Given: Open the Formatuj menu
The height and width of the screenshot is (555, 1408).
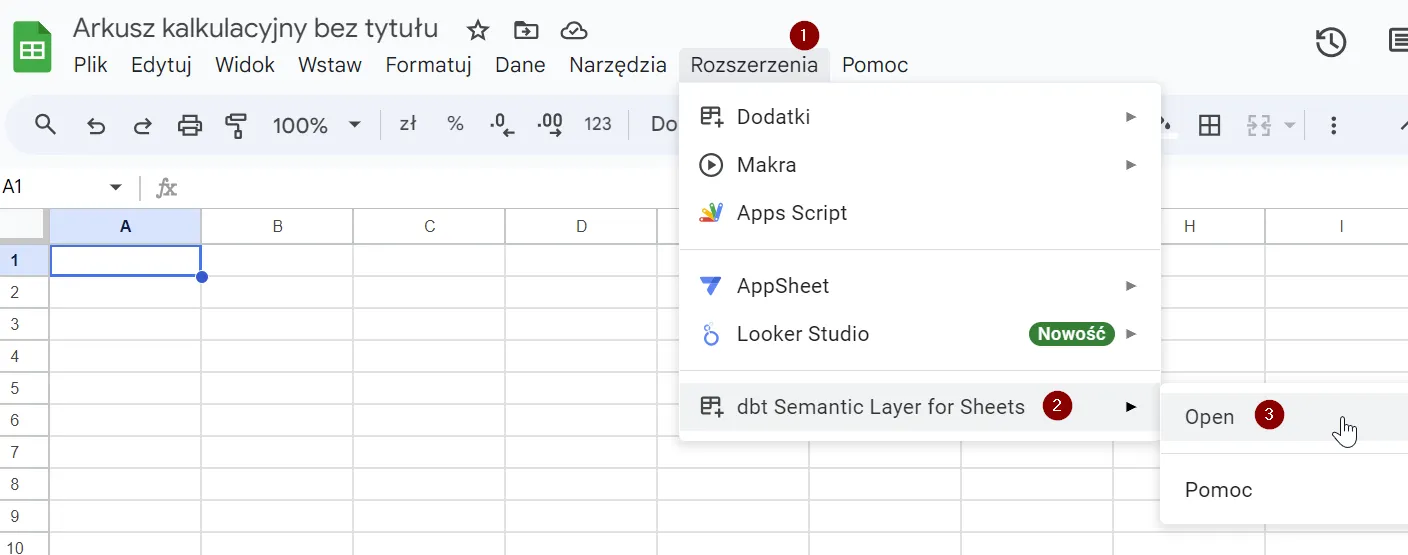Looking at the screenshot, I should tap(428, 65).
